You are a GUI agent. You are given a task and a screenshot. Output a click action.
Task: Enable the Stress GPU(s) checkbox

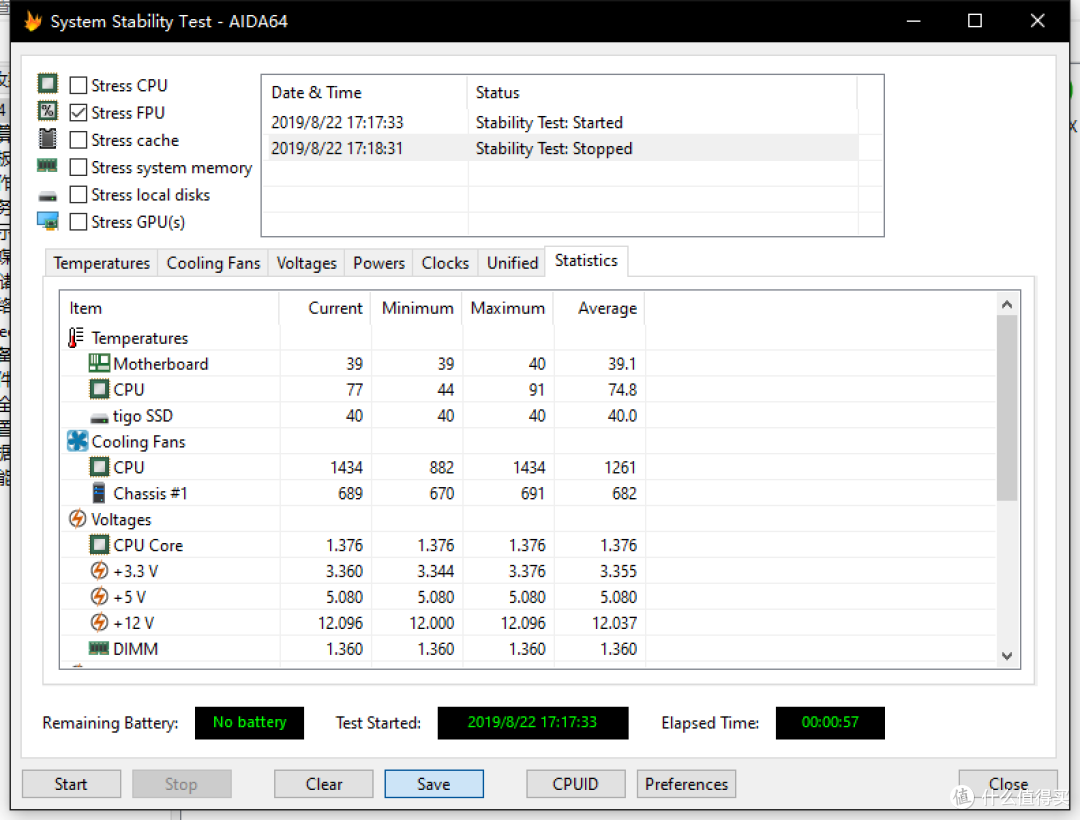pyautogui.click(x=79, y=222)
